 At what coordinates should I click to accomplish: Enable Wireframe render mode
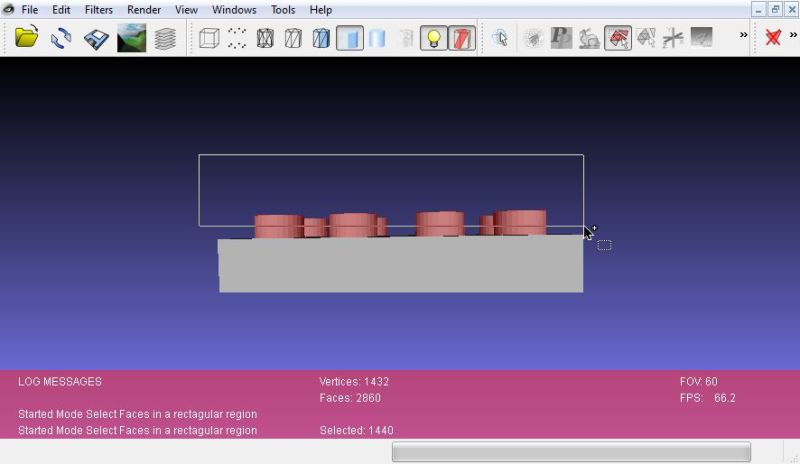(265, 38)
